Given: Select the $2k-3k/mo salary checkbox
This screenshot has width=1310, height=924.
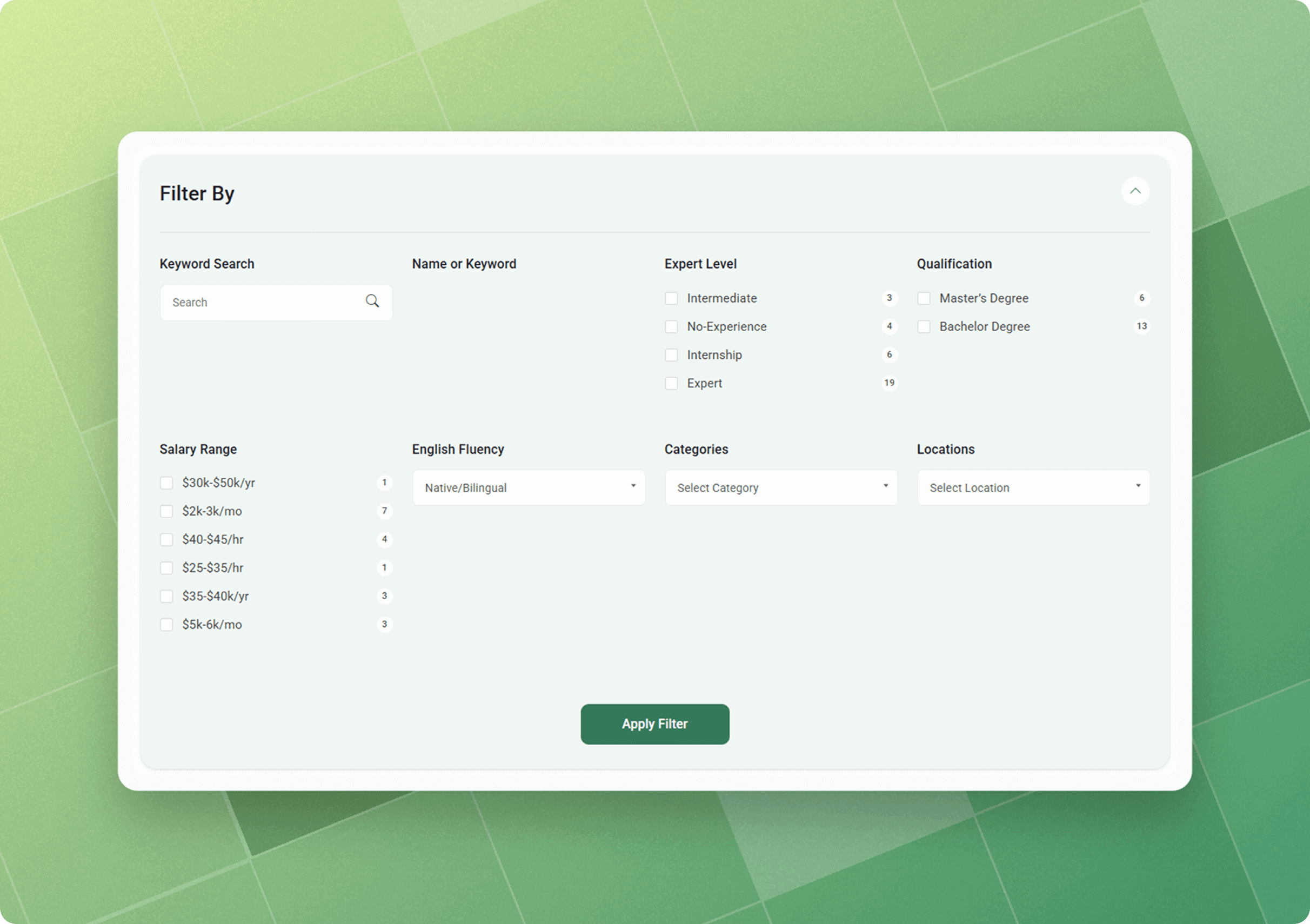Looking at the screenshot, I should coord(166,511).
